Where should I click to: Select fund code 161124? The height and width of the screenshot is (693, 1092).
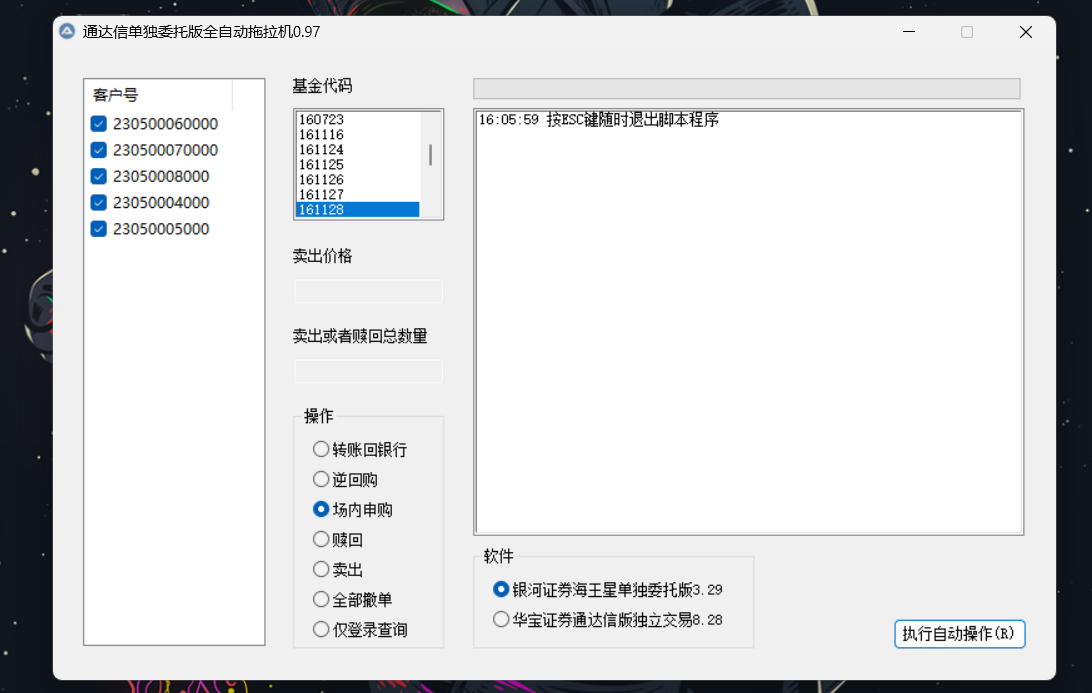point(358,150)
